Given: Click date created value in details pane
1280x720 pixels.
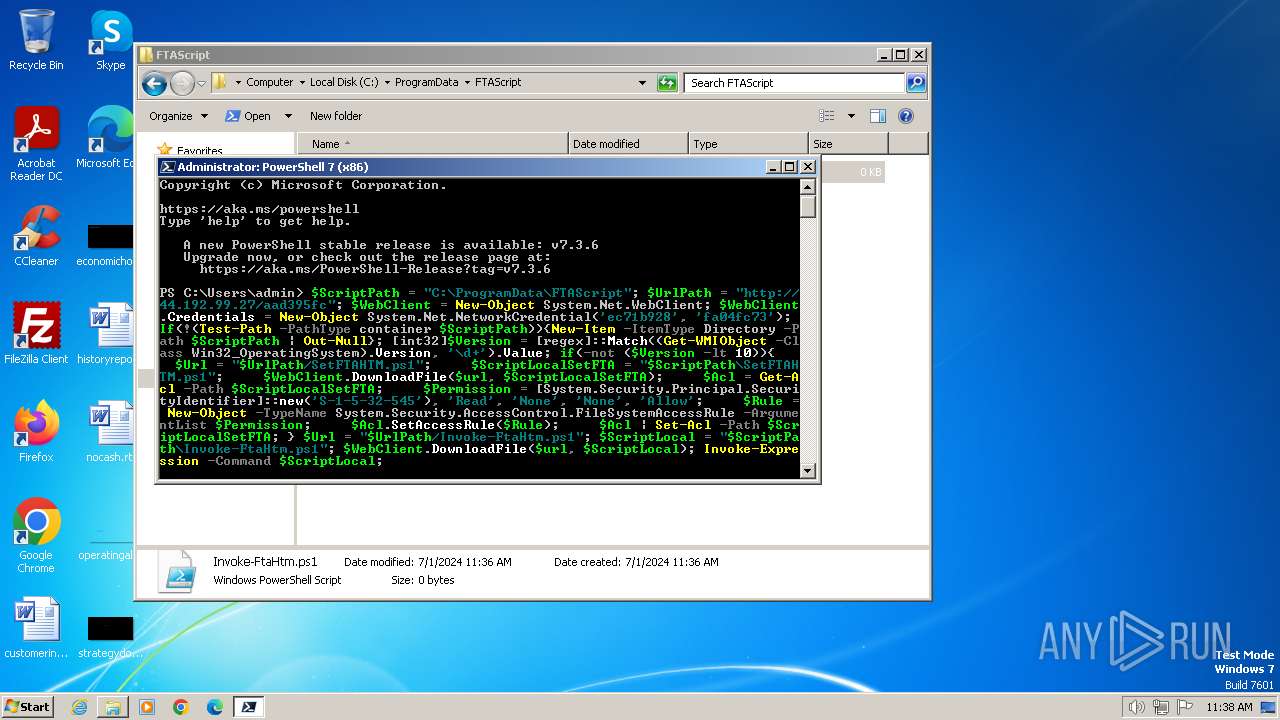Looking at the screenshot, I should 674,562.
